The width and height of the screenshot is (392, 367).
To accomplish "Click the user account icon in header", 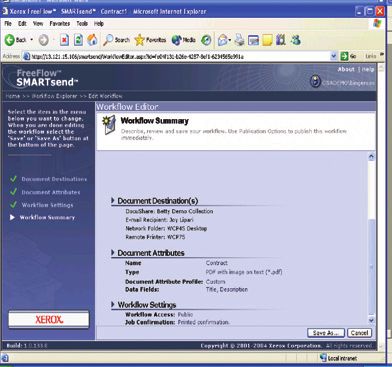I will tap(315, 81).
